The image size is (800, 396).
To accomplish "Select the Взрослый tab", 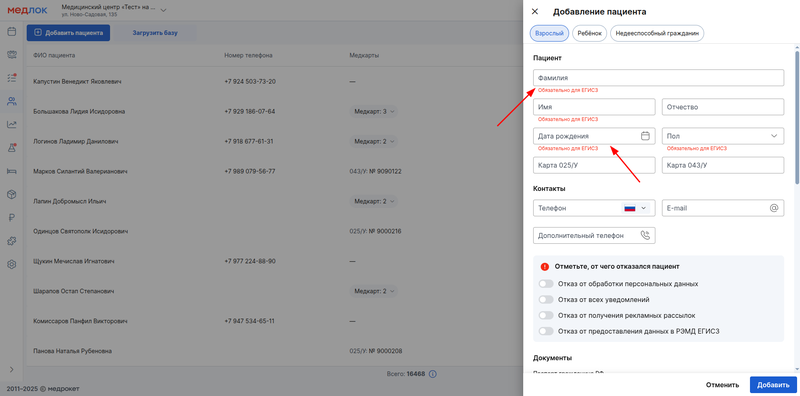I will click(549, 33).
